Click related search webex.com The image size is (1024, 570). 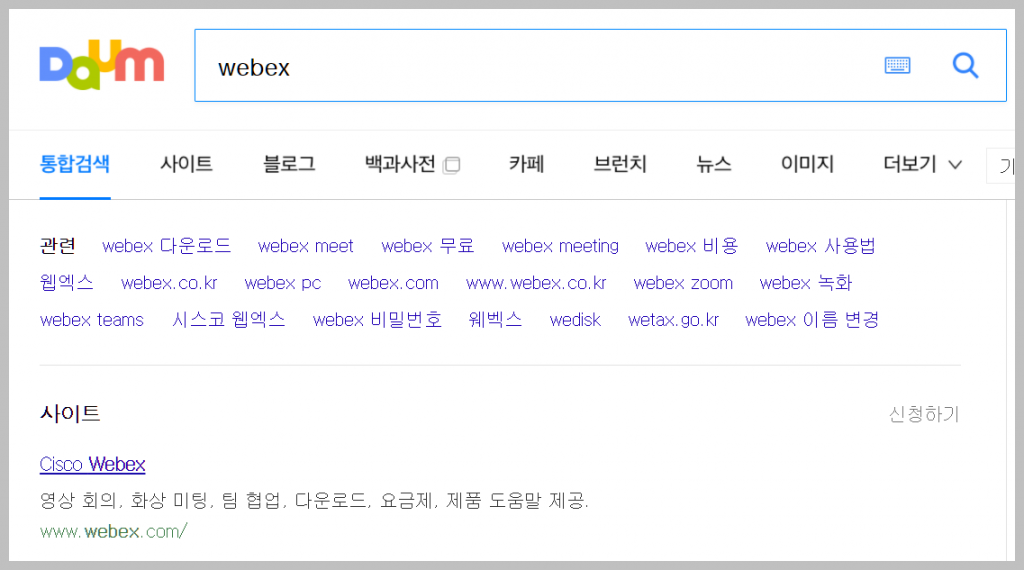point(393,283)
